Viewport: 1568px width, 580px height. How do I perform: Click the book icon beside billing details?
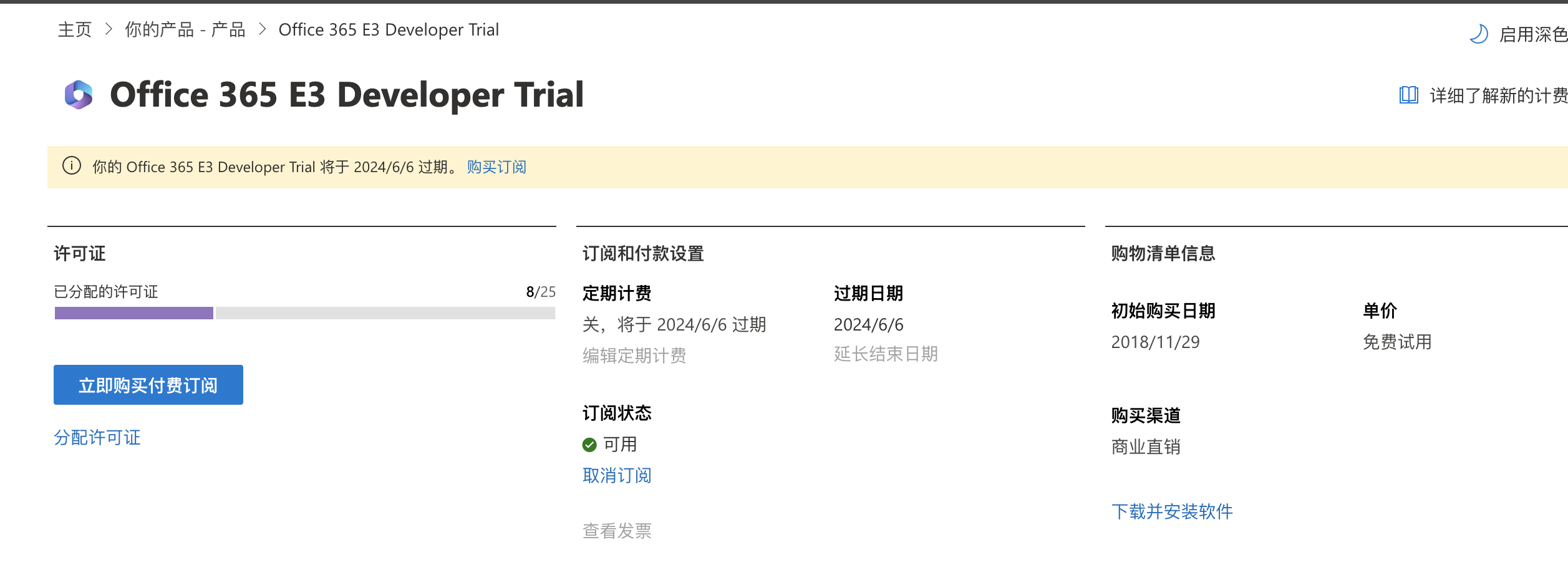coord(1409,95)
